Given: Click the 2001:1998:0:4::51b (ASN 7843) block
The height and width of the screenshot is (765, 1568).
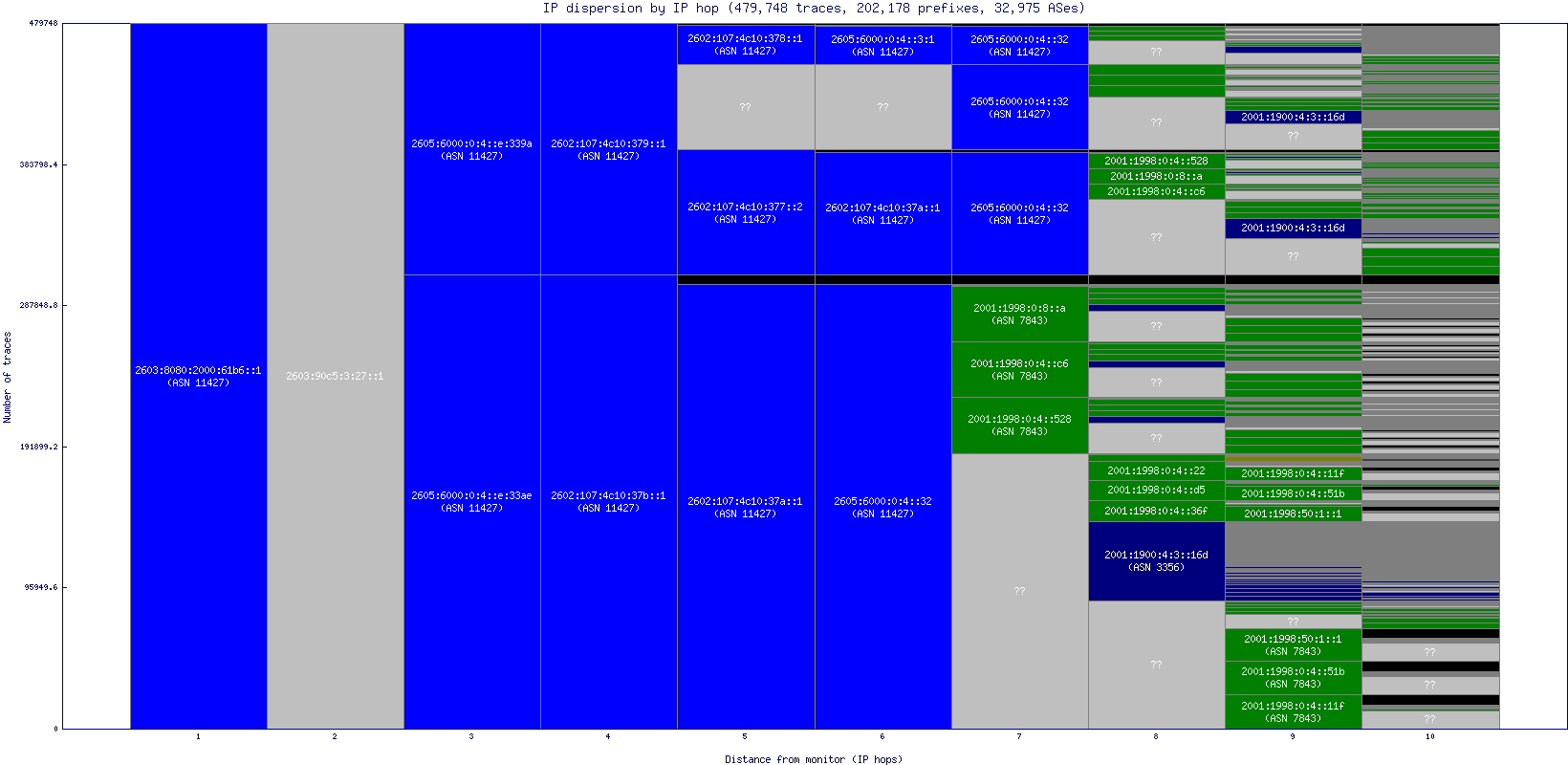Looking at the screenshot, I should [1294, 677].
